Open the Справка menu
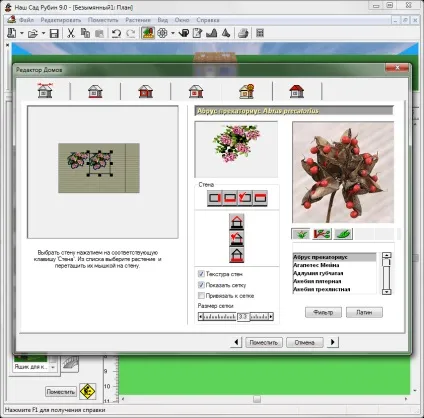 pyautogui.click(x=208, y=20)
